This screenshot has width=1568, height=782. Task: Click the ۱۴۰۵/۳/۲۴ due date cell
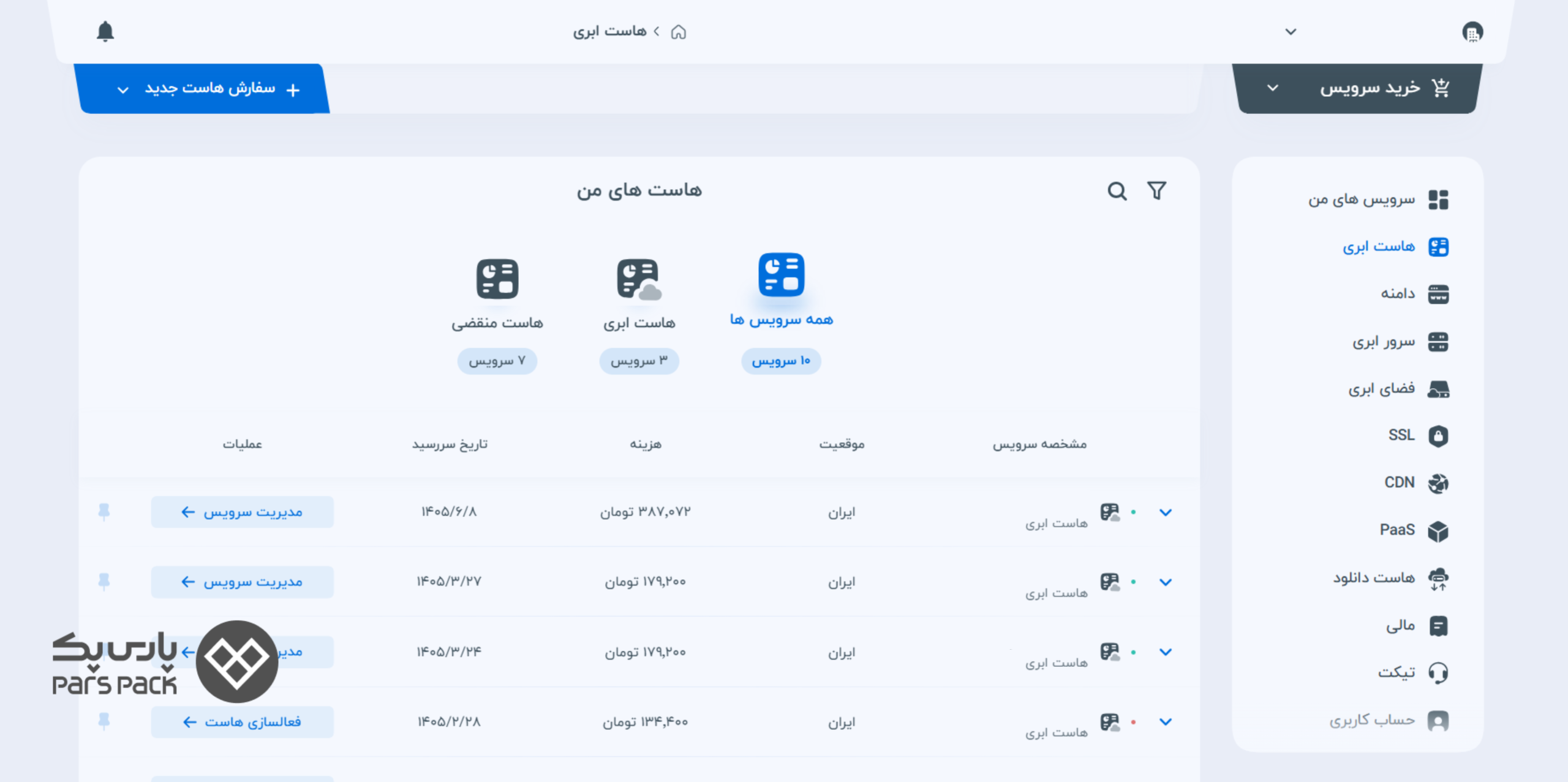[449, 652]
